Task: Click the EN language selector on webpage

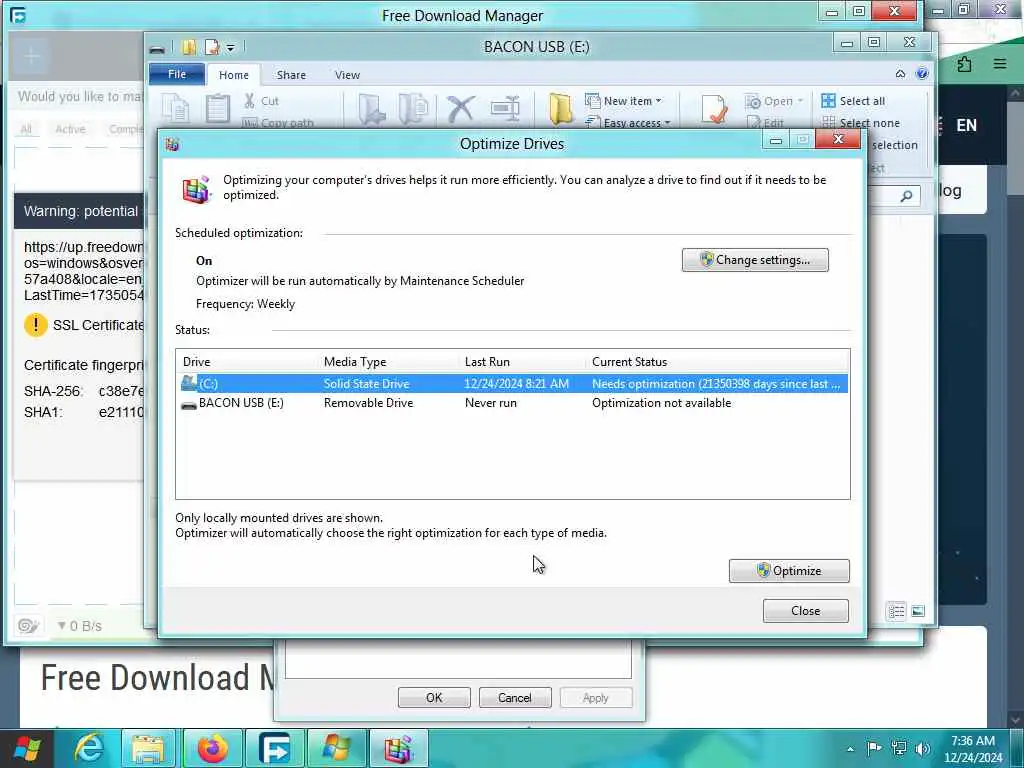Action: click(x=966, y=125)
